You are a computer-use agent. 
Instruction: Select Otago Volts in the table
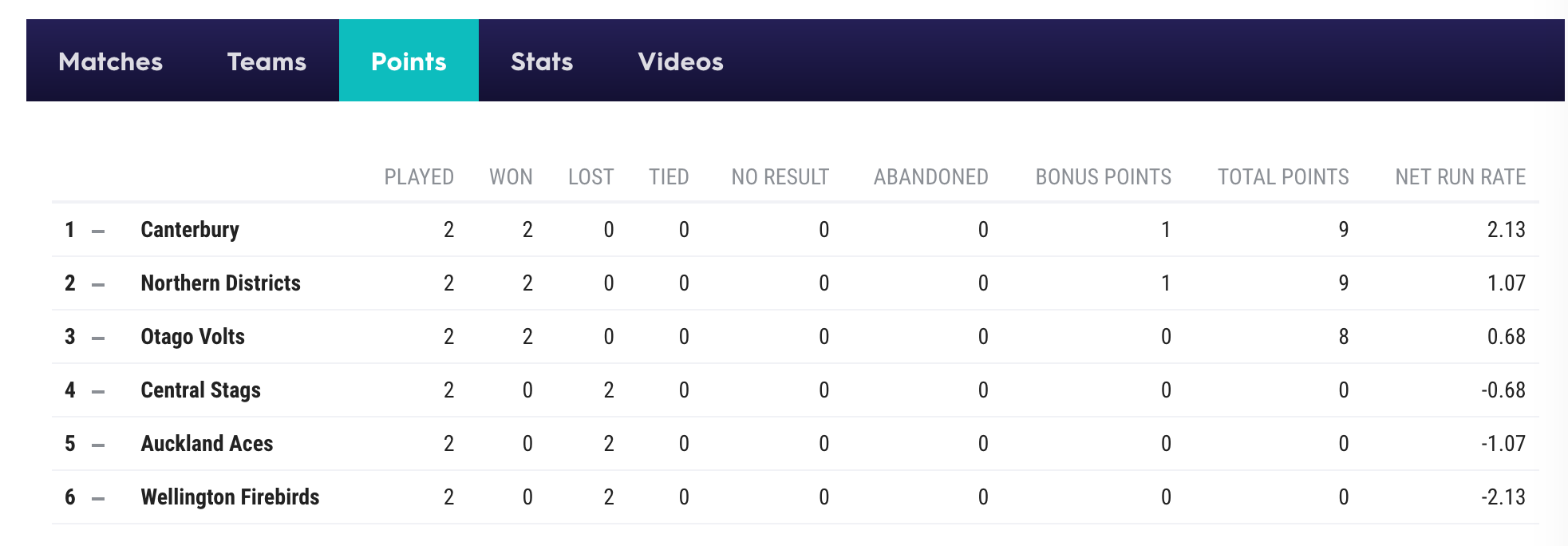[x=193, y=337]
